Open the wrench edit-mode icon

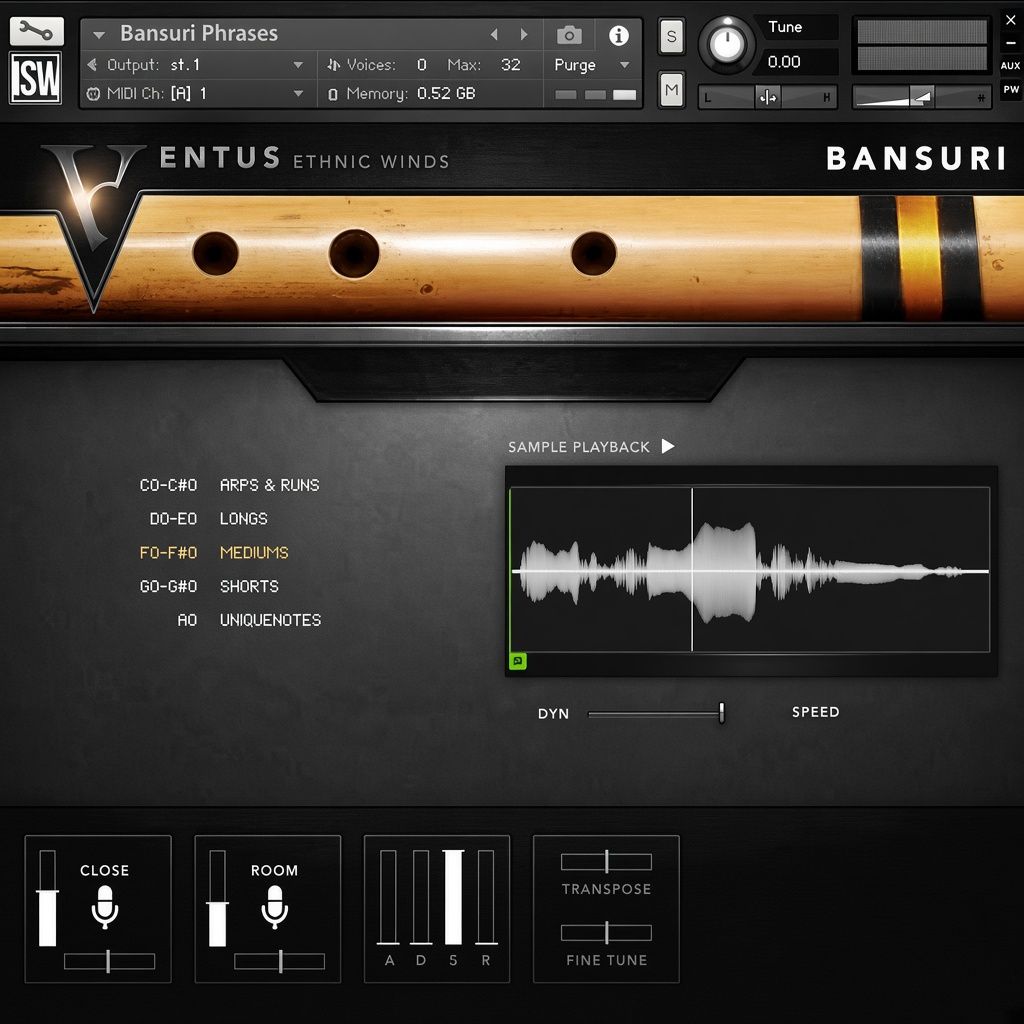click(37, 31)
